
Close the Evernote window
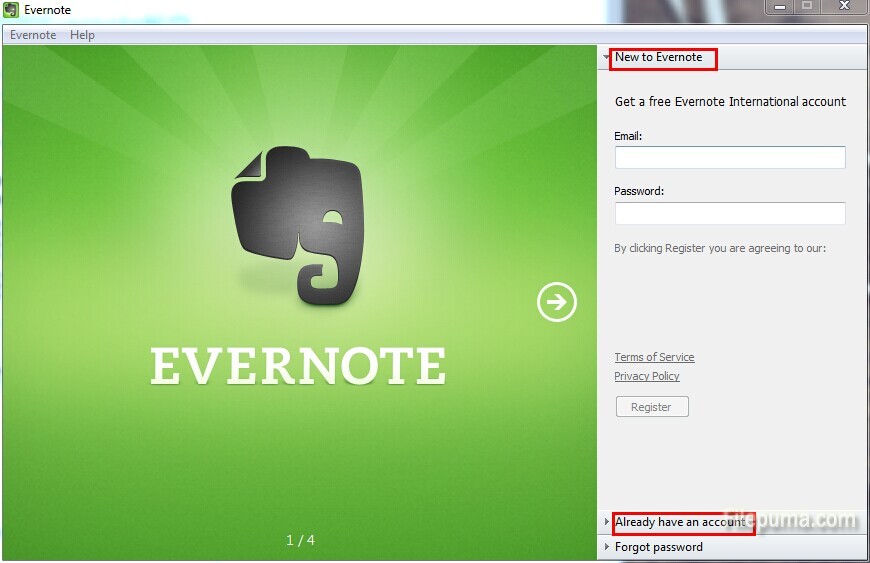pos(845,6)
